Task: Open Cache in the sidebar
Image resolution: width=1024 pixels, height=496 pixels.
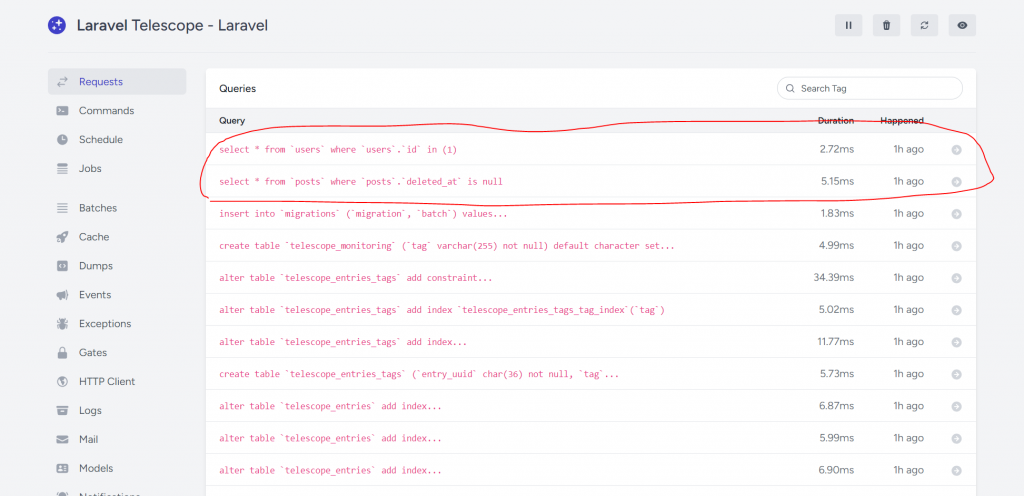Action: [x=117, y=236]
